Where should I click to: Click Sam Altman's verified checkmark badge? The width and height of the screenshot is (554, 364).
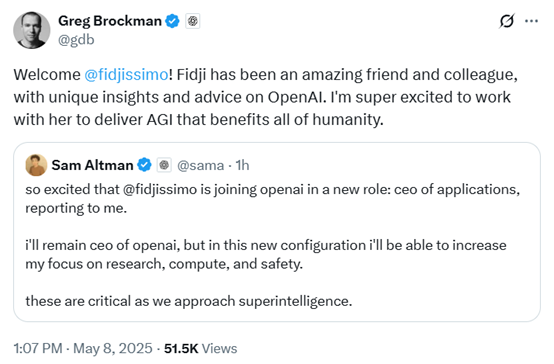[144, 165]
